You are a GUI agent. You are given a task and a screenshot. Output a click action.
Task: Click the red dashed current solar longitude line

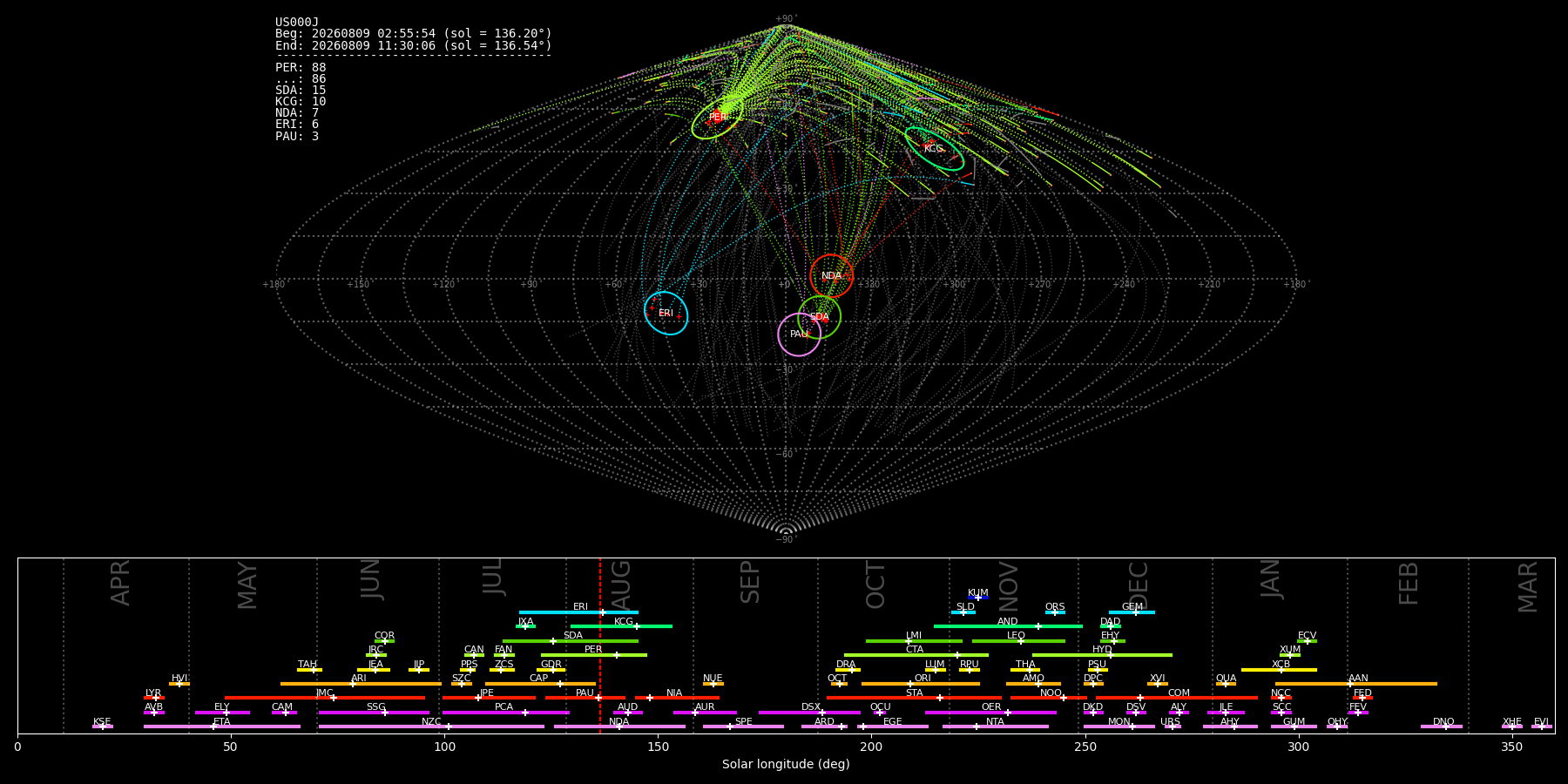click(x=599, y=645)
